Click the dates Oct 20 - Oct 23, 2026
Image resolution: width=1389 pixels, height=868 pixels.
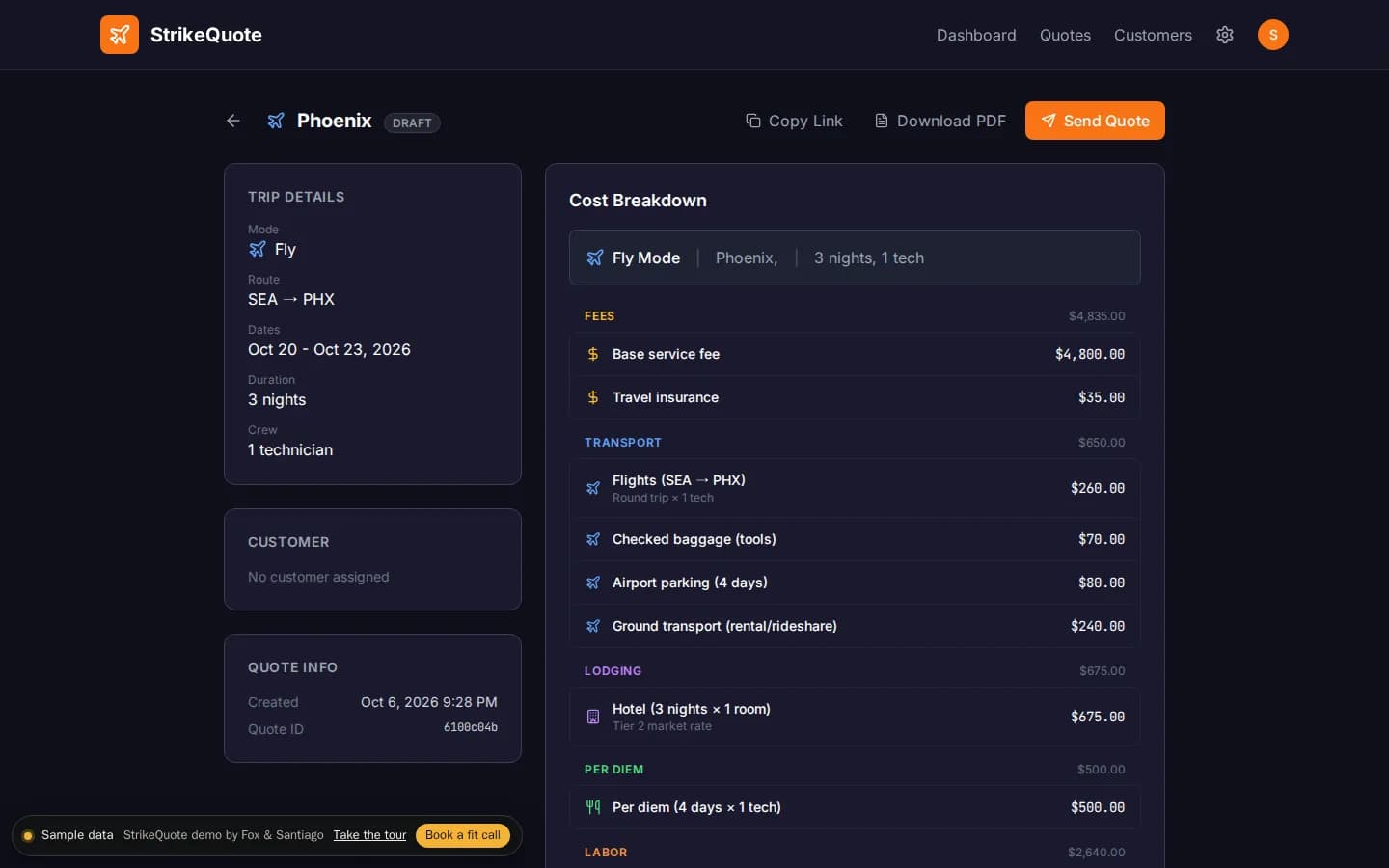click(329, 349)
